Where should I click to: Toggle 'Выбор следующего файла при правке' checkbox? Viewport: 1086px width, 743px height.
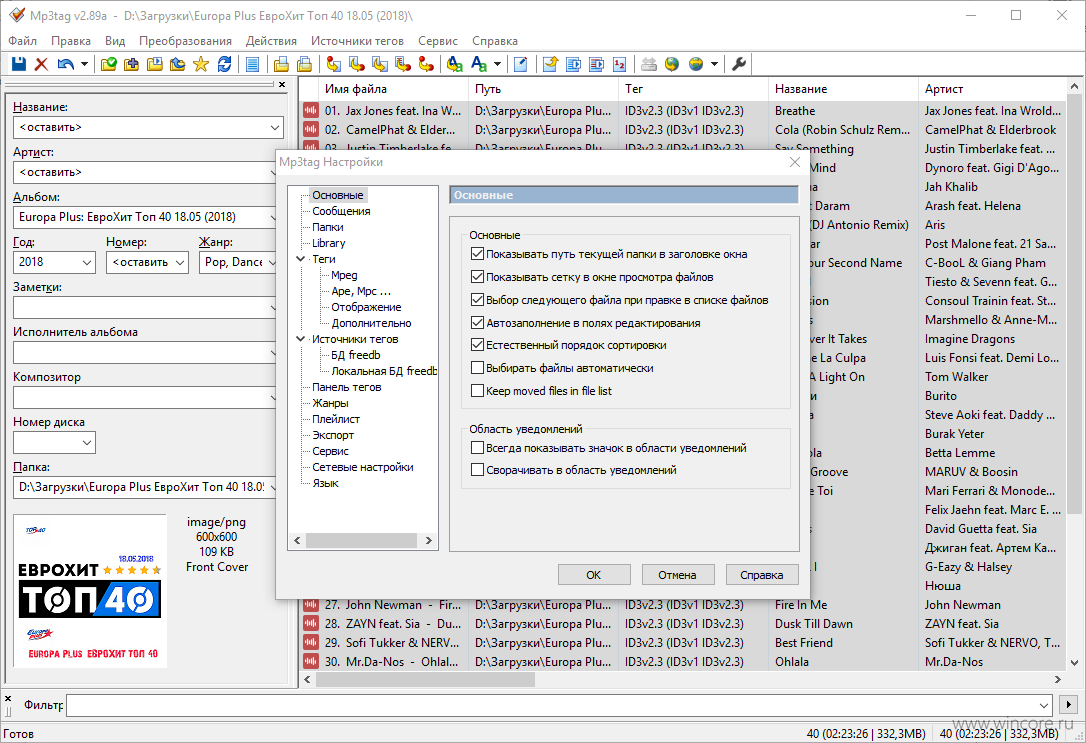pos(477,300)
